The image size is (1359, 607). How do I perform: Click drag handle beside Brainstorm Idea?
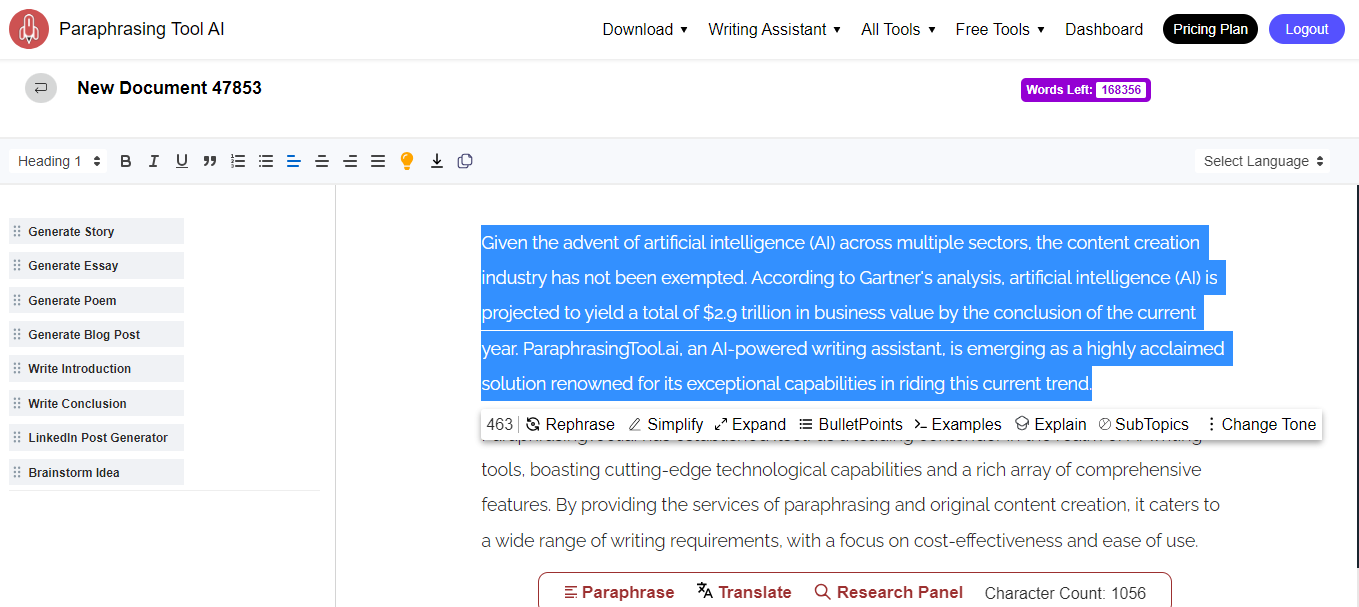tap(16, 472)
